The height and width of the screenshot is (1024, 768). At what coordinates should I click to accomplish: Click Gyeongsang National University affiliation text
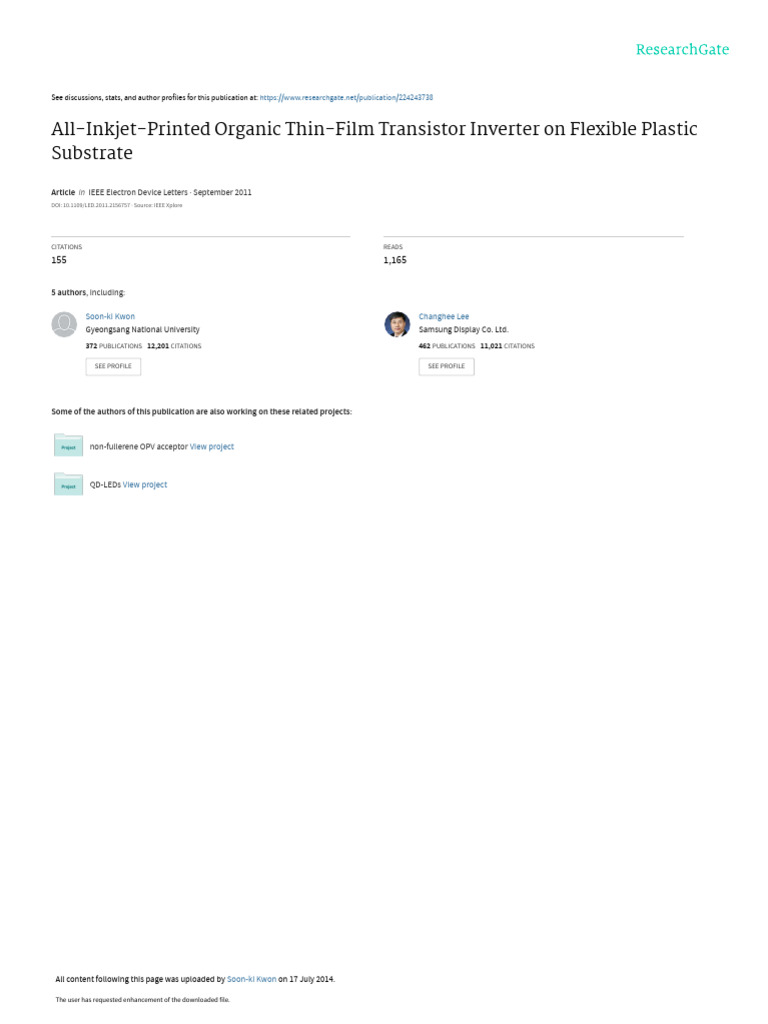[x=142, y=330]
